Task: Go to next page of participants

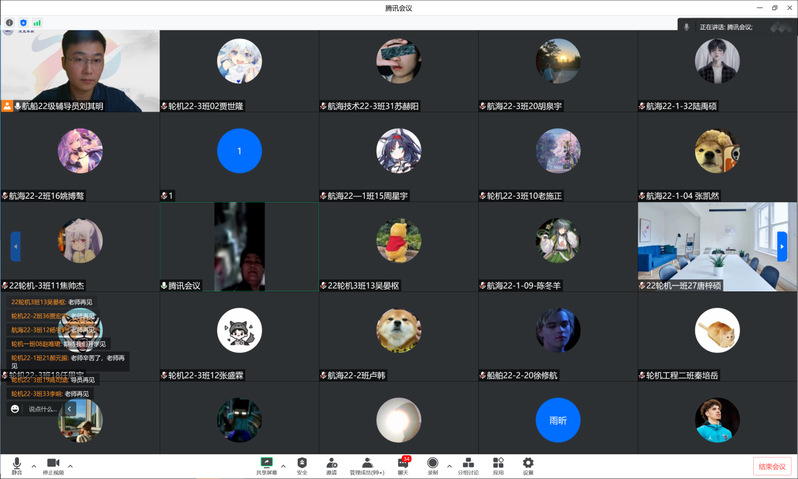Action: 782,246
